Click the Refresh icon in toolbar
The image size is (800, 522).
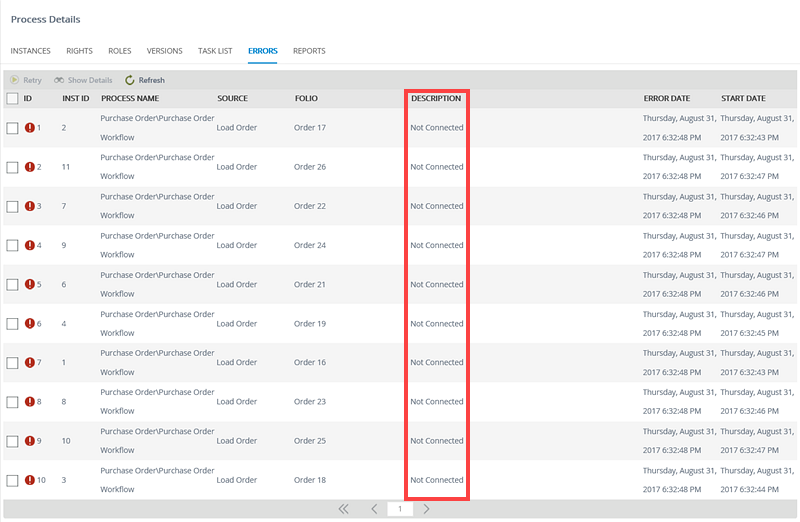(x=130, y=80)
